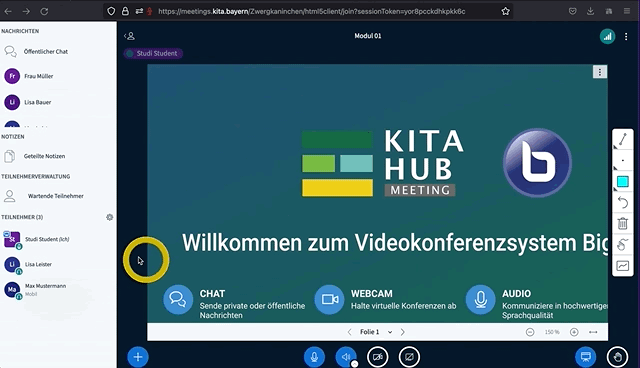Reset the 150 % zoom level
640x368 pixels.
[552, 332]
